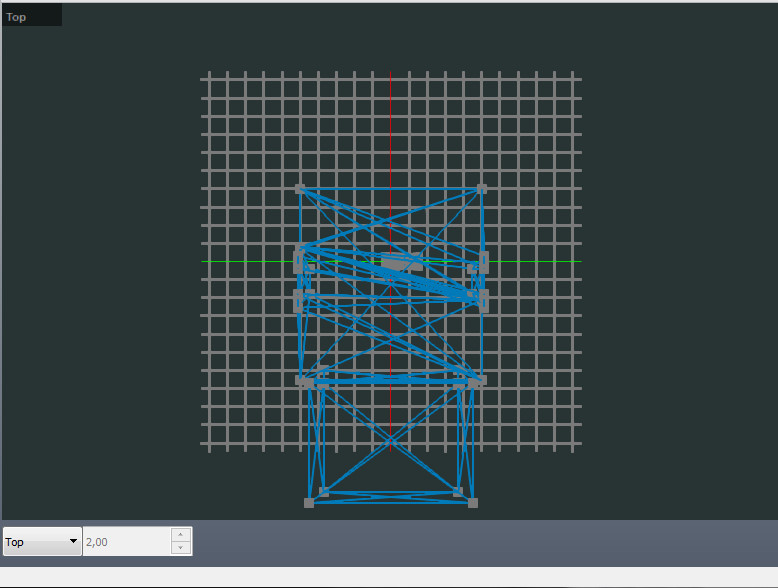Select the node at top-left corner of the blue mesh

point(300,189)
